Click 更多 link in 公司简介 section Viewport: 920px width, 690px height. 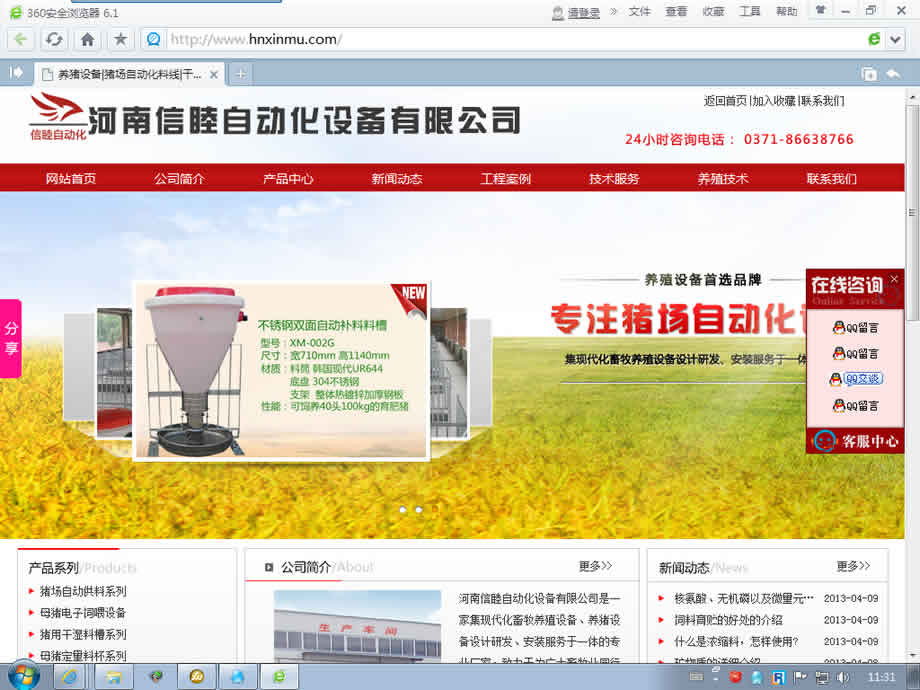pos(595,566)
